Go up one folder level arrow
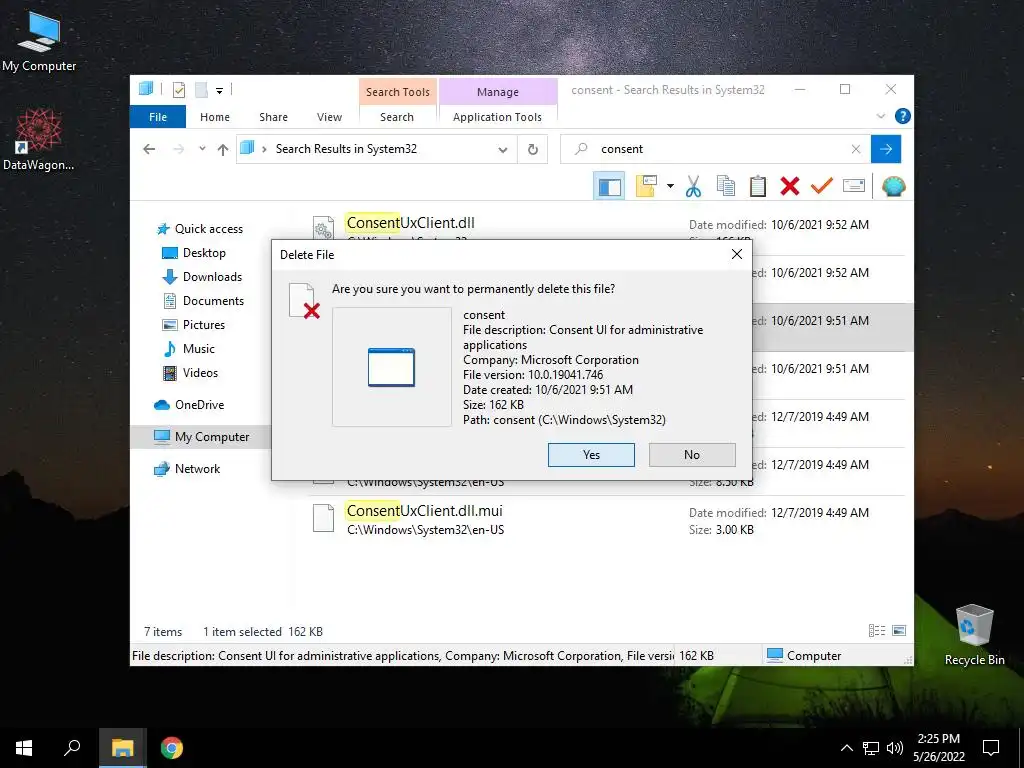 click(223, 150)
